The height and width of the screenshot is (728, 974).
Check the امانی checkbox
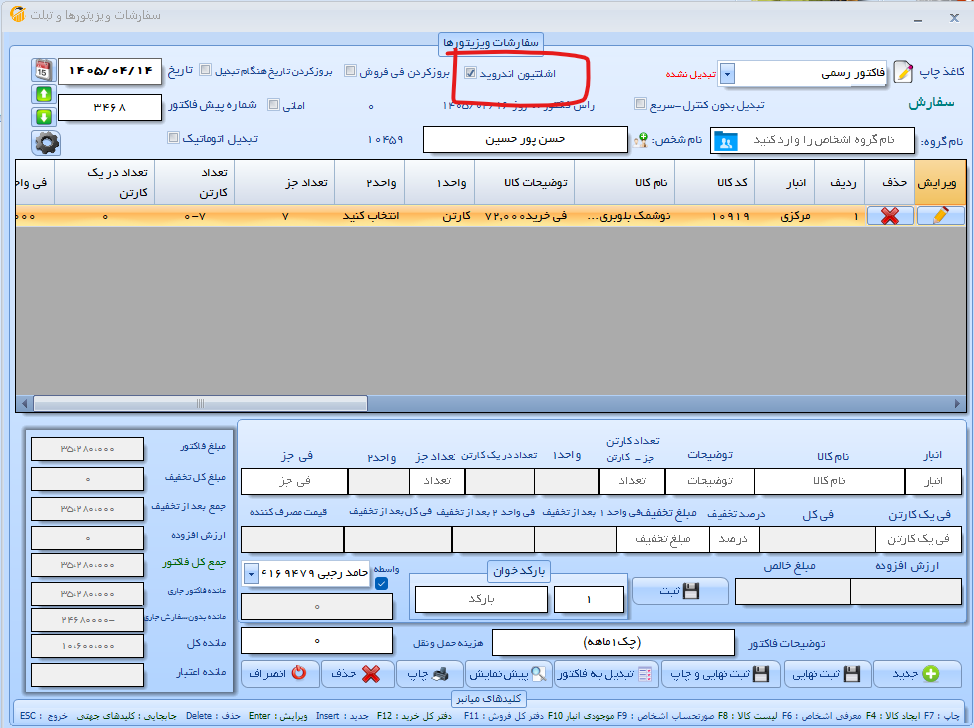click(x=273, y=104)
